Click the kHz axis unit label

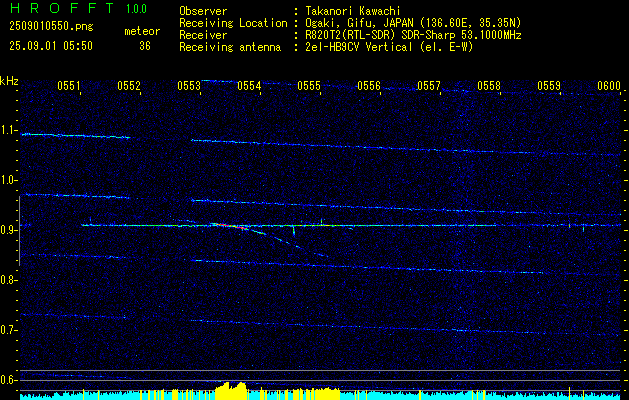[x=9, y=81]
